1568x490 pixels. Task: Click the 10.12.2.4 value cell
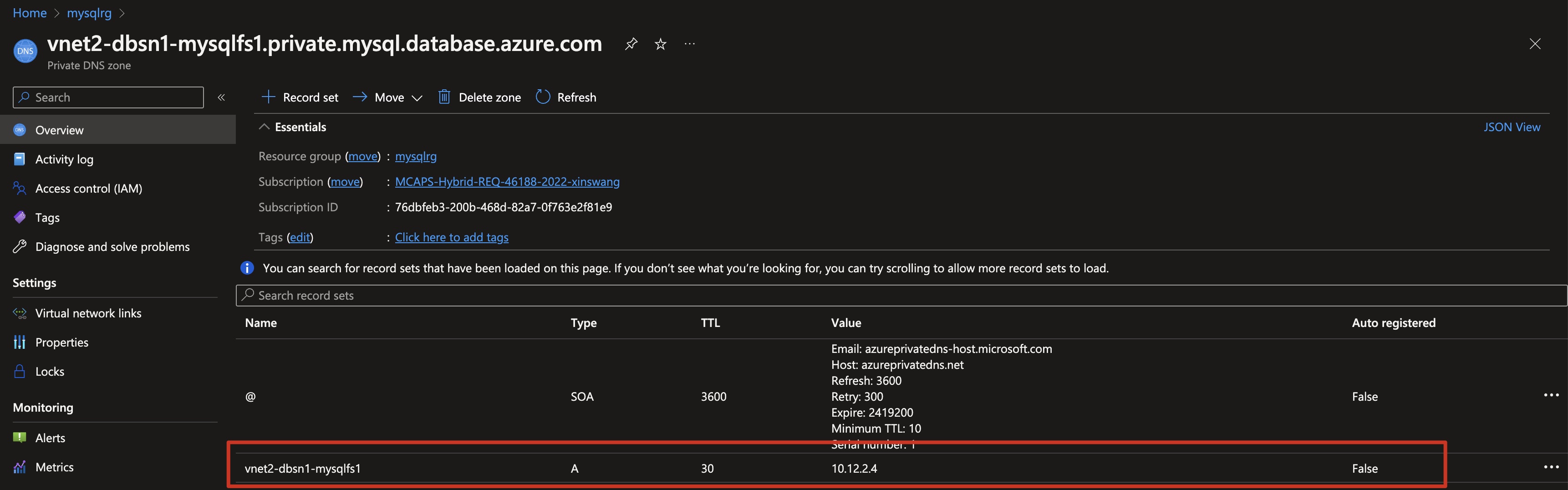pyautogui.click(x=854, y=468)
